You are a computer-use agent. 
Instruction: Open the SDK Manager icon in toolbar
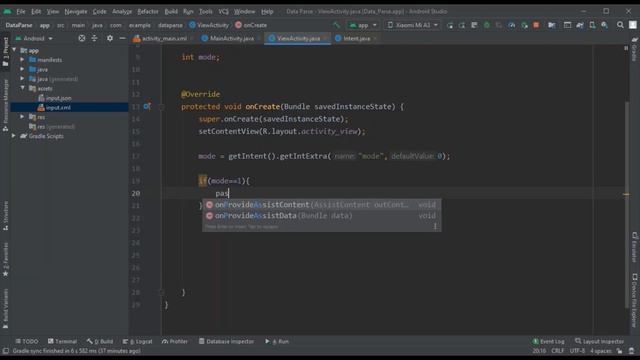pos(604,25)
